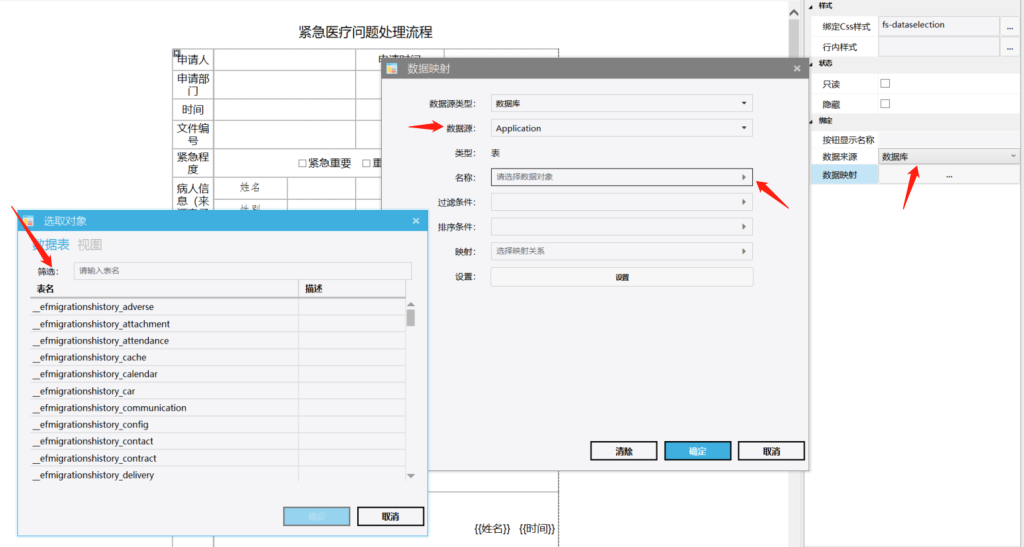Click the form title 紧急医疗问题处理流程
The height and width of the screenshot is (547, 1024).
(365, 32)
